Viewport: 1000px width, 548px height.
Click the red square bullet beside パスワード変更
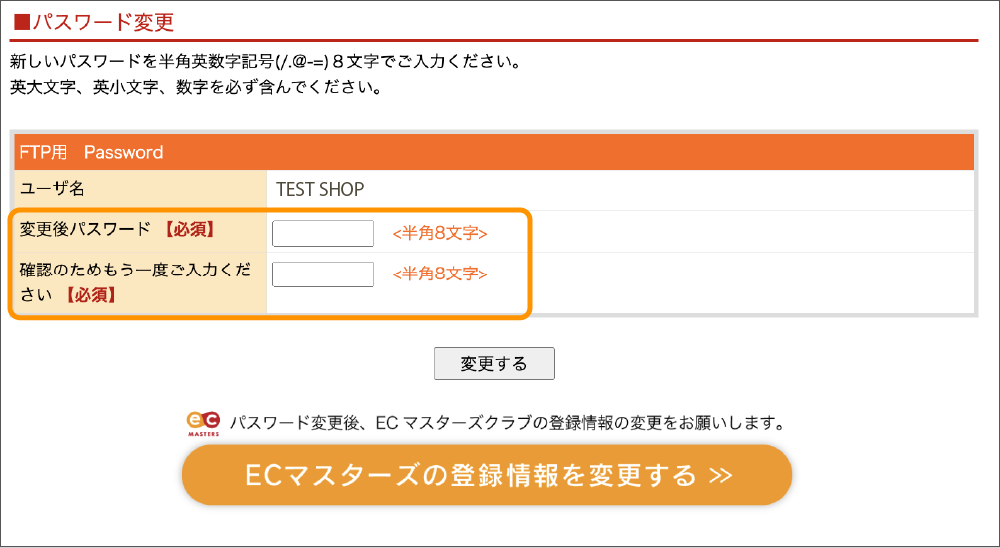pyautogui.click(x=22, y=19)
